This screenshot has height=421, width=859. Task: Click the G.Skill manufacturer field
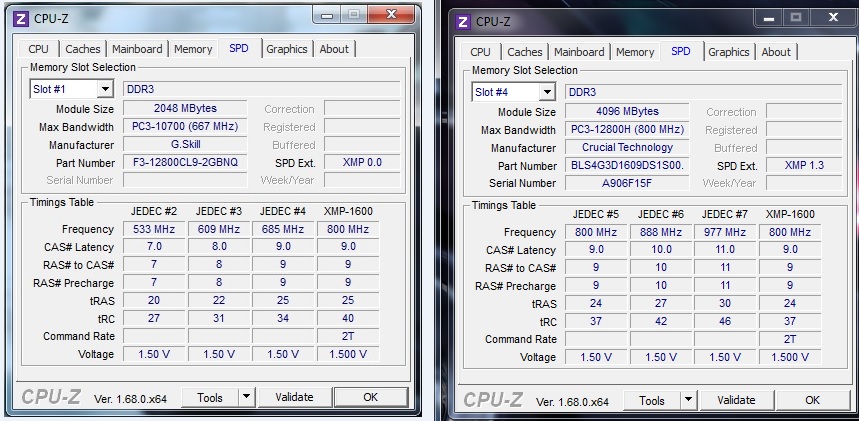tap(185, 145)
